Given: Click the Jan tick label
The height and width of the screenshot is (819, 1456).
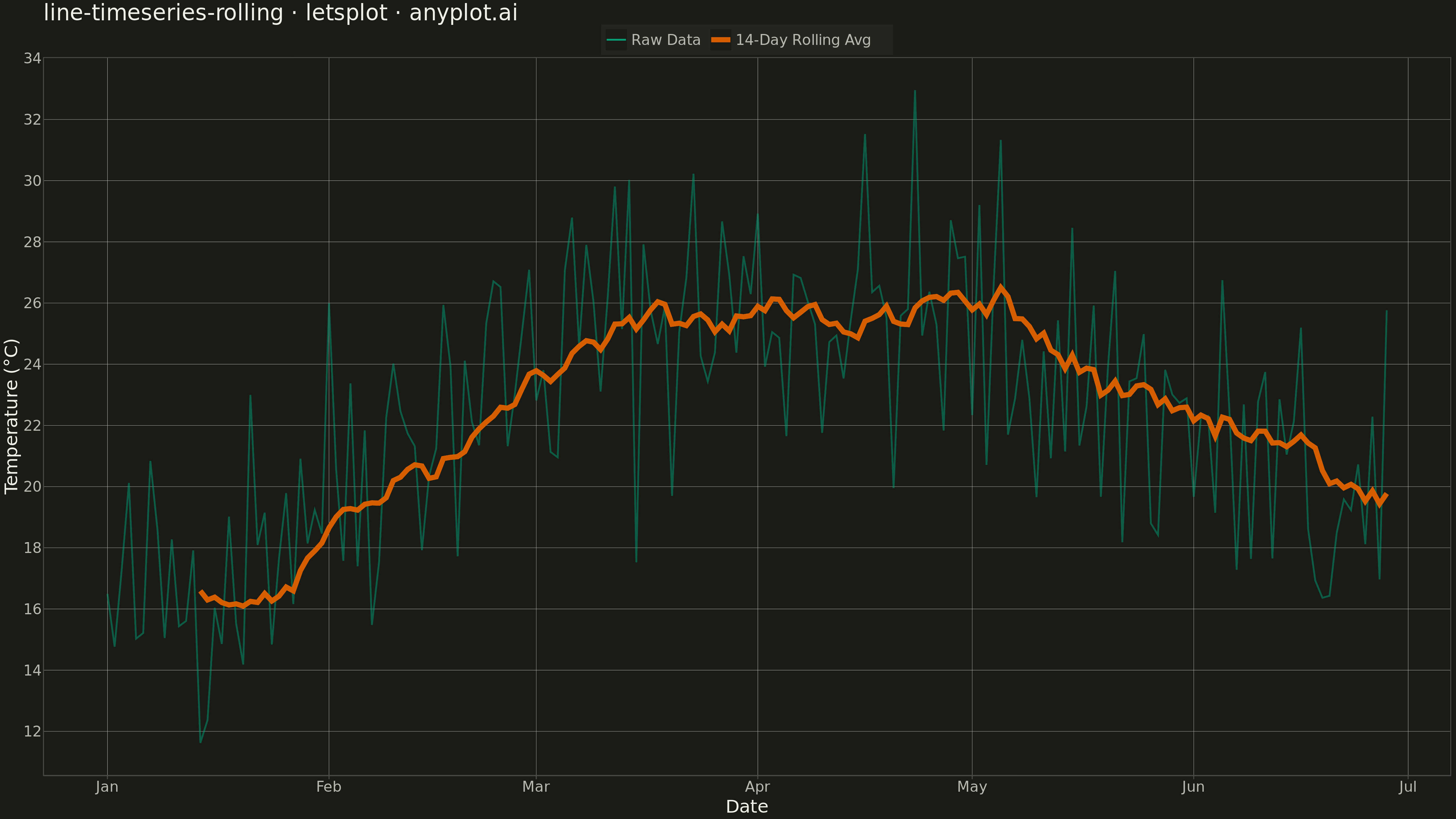Looking at the screenshot, I should point(107,787).
